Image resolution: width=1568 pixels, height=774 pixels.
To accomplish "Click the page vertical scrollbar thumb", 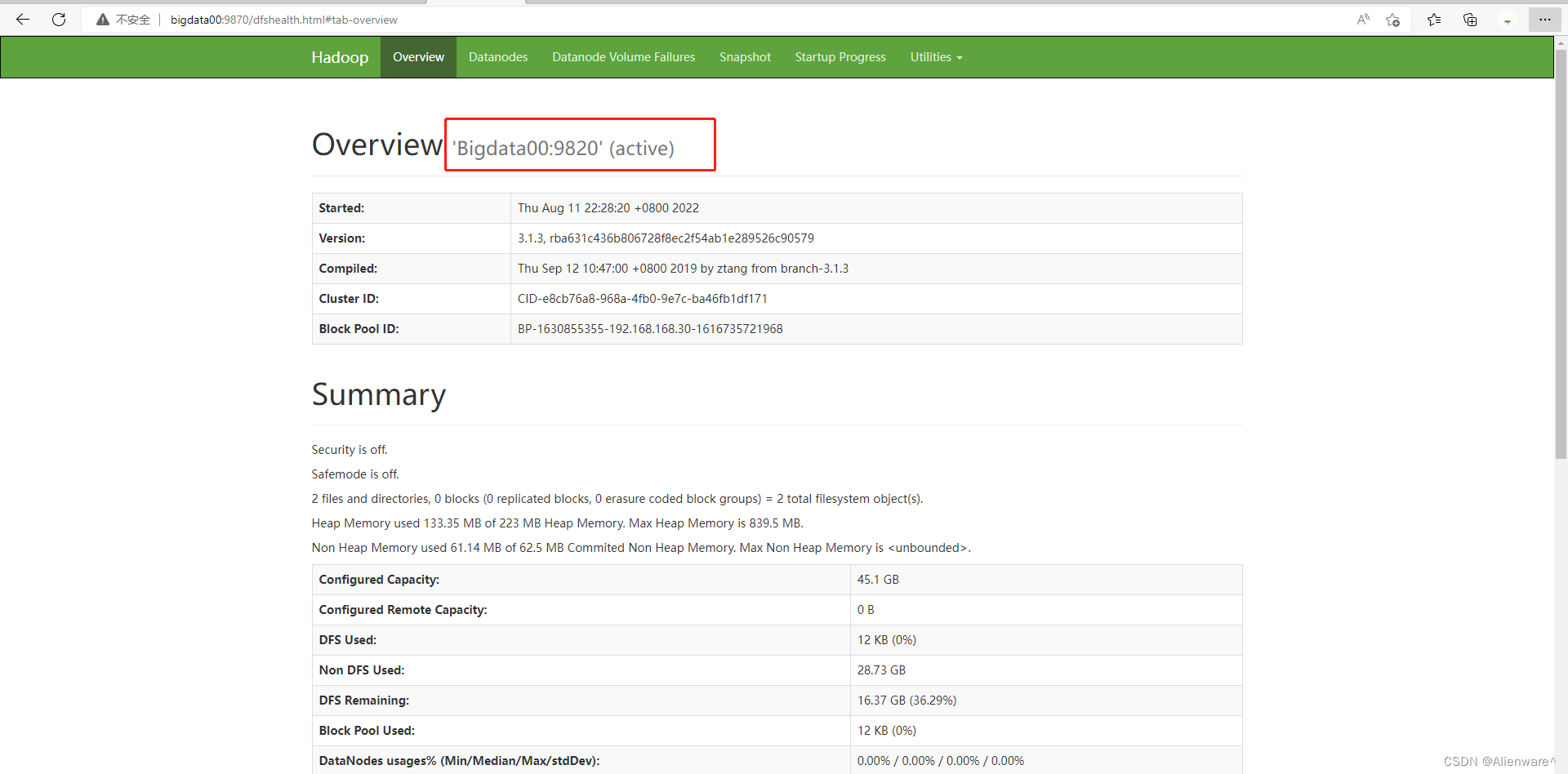I will tap(1561, 255).
